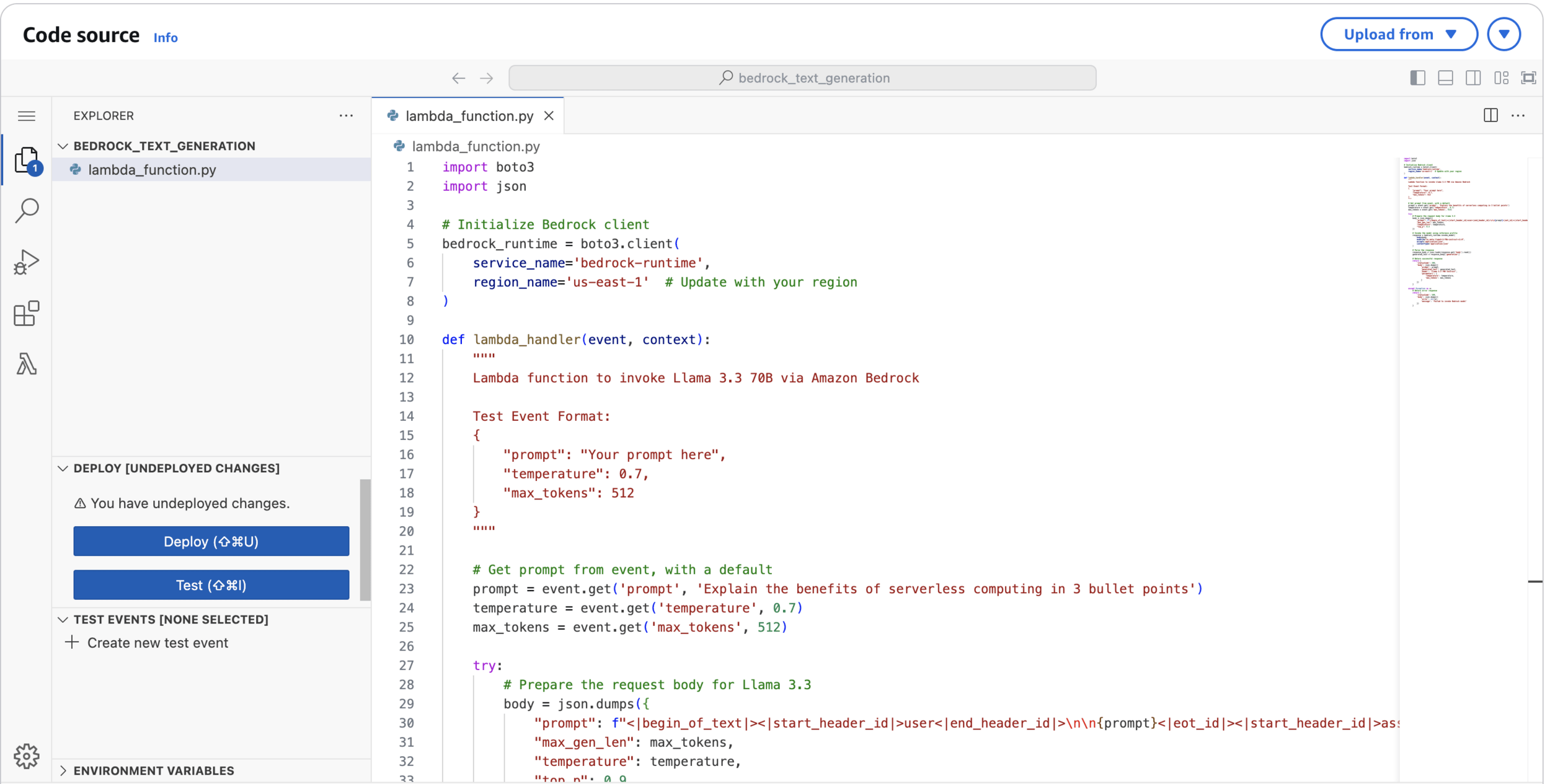Open the AWS Lambda sidebar icon

[27, 364]
